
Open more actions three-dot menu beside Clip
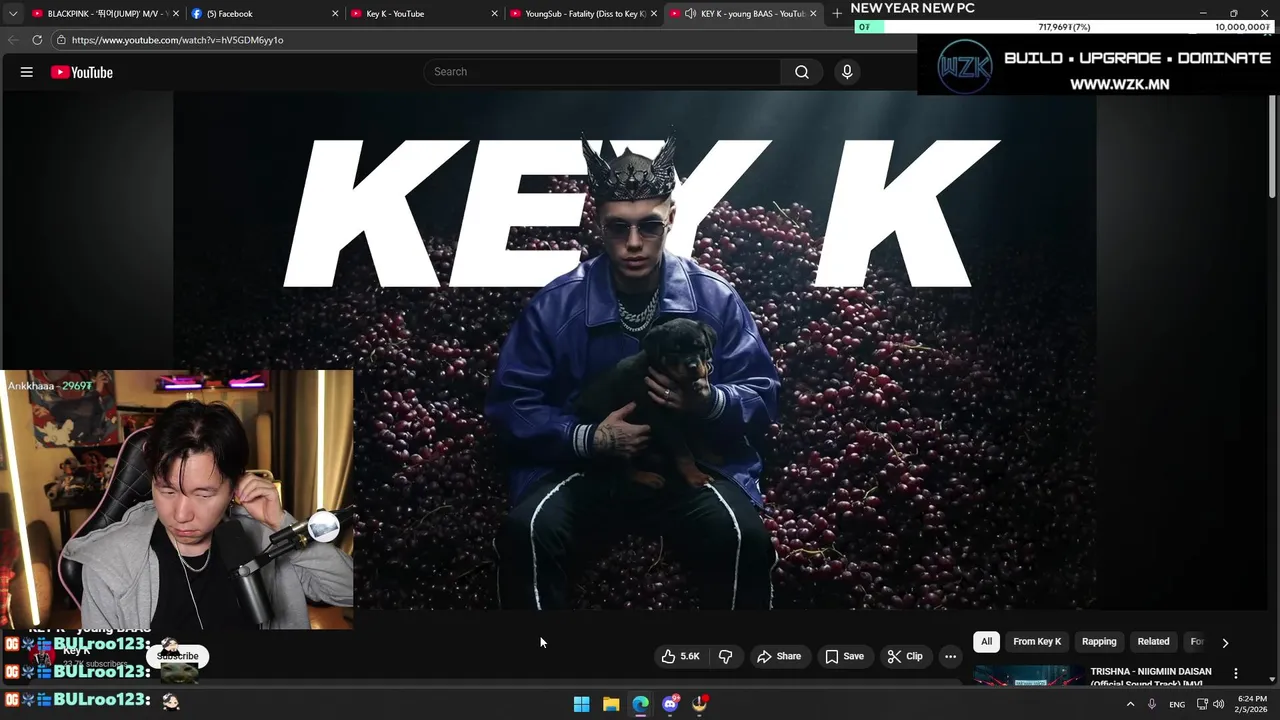coord(950,656)
